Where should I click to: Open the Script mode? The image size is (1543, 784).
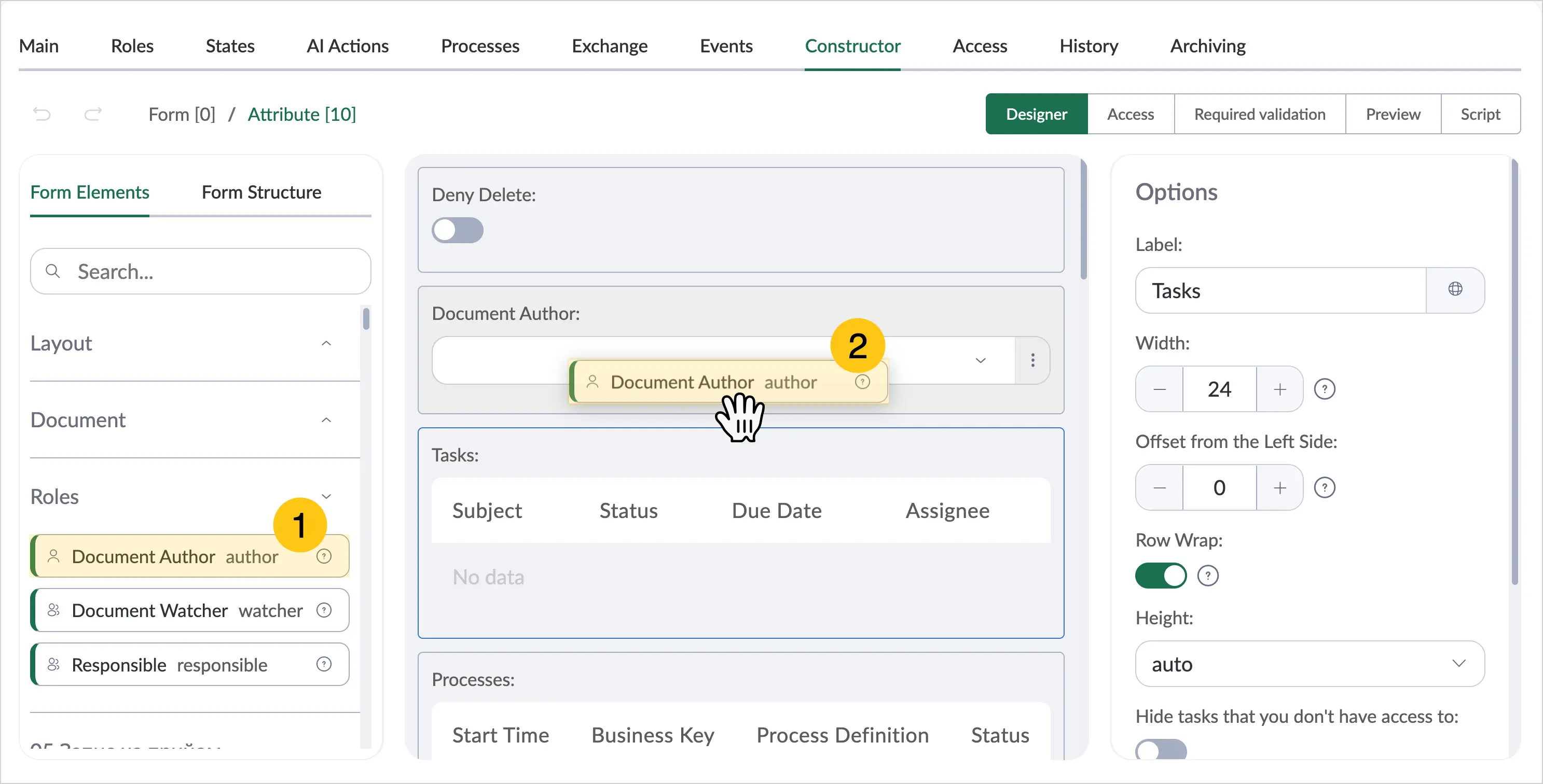pyautogui.click(x=1481, y=114)
